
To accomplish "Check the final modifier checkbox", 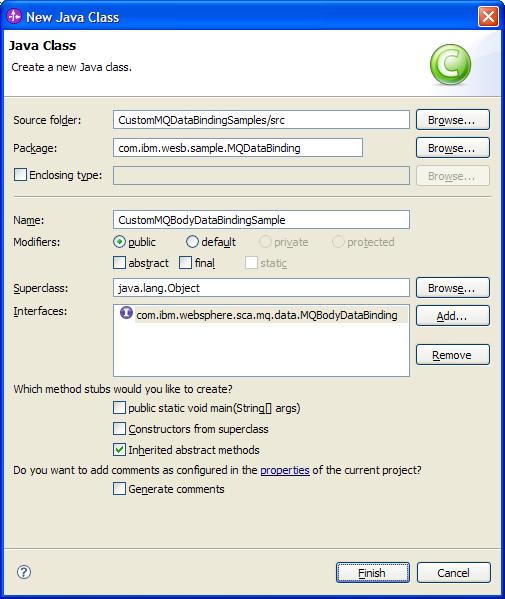I will pyautogui.click(x=185, y=263).
